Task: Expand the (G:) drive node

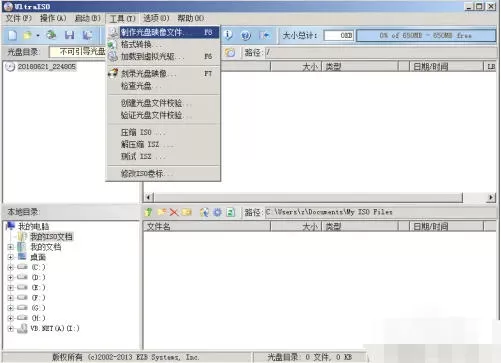Action: (x=10, y=308)
